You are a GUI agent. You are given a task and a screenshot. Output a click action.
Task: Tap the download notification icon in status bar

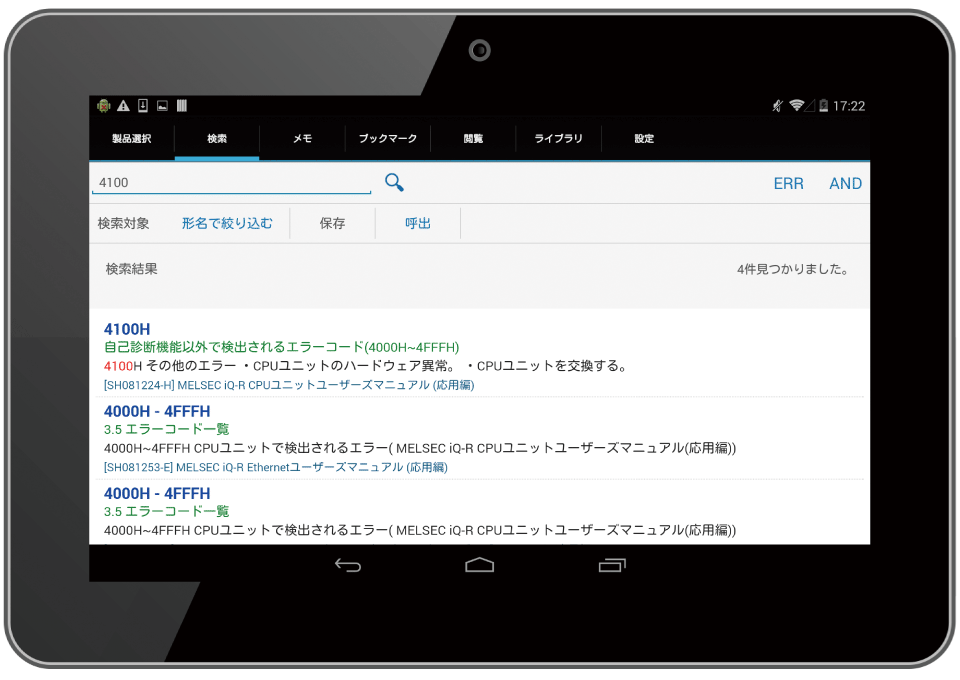pos(143,106)
